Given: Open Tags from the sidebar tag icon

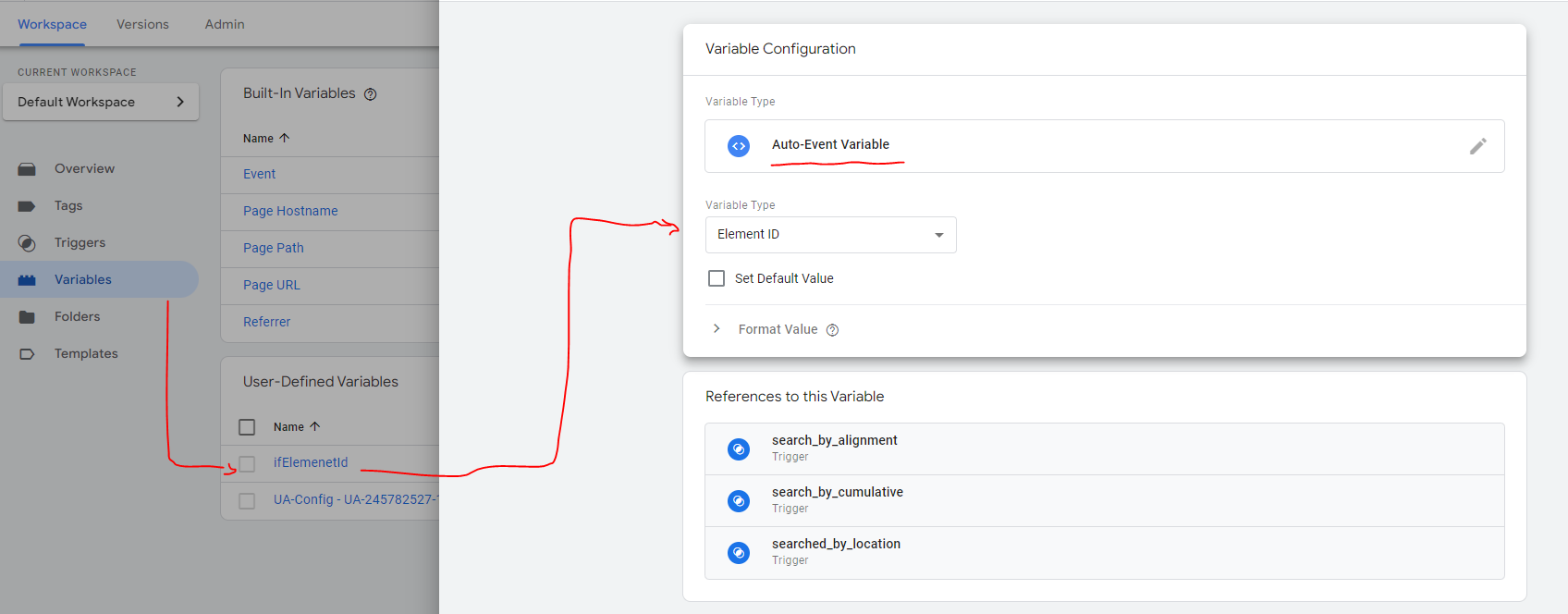Looking at the screenshot, I should point(27,206).
